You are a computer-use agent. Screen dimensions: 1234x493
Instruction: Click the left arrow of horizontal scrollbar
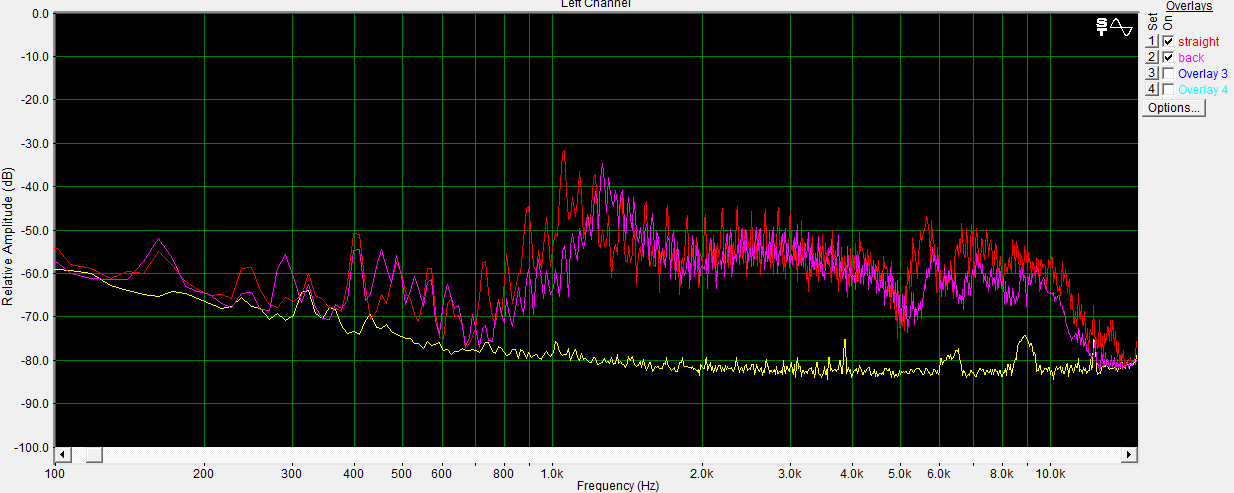62,455
